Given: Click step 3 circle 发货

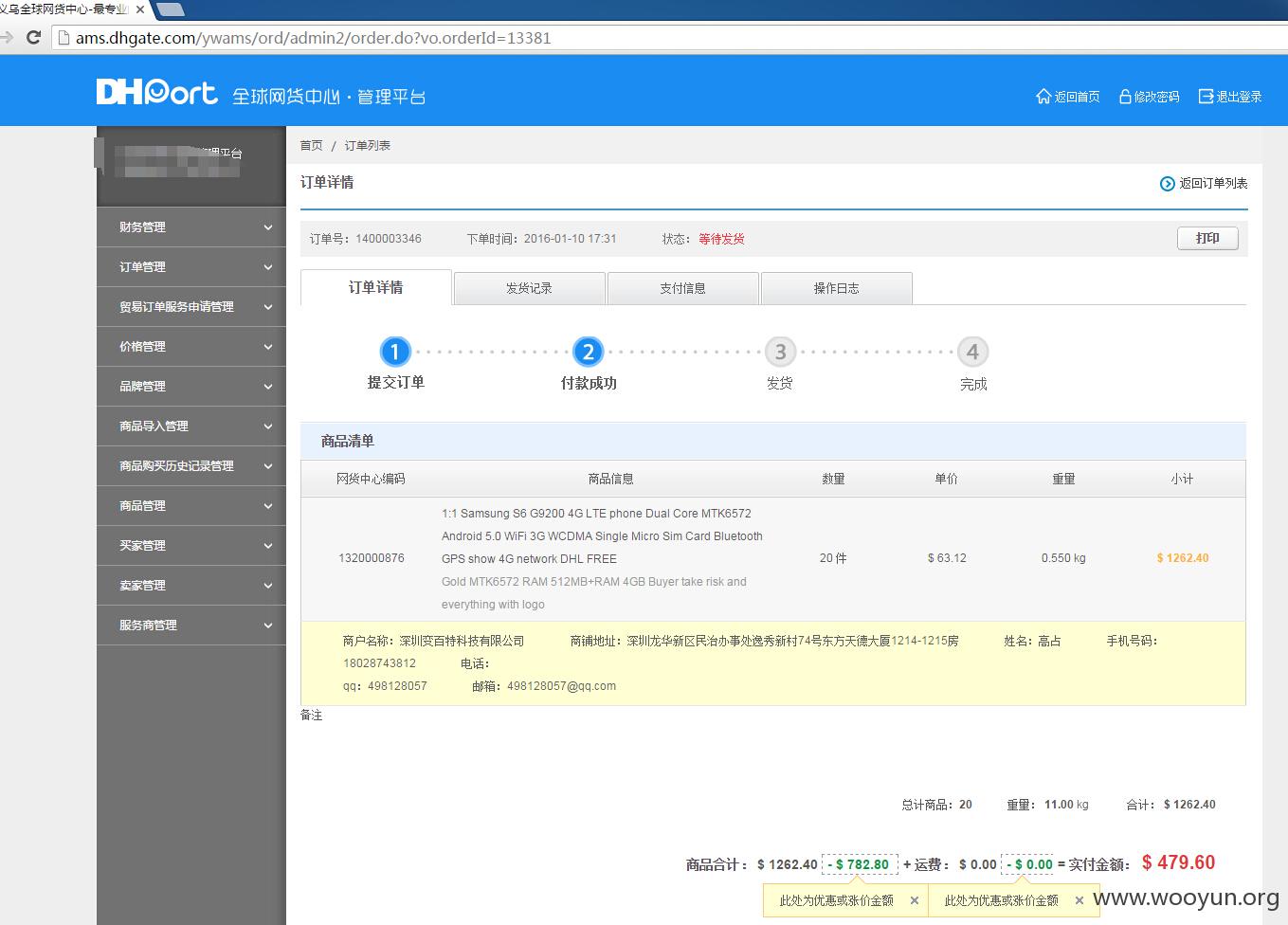Looking at the screenshot, I should (x=780, y=352).
